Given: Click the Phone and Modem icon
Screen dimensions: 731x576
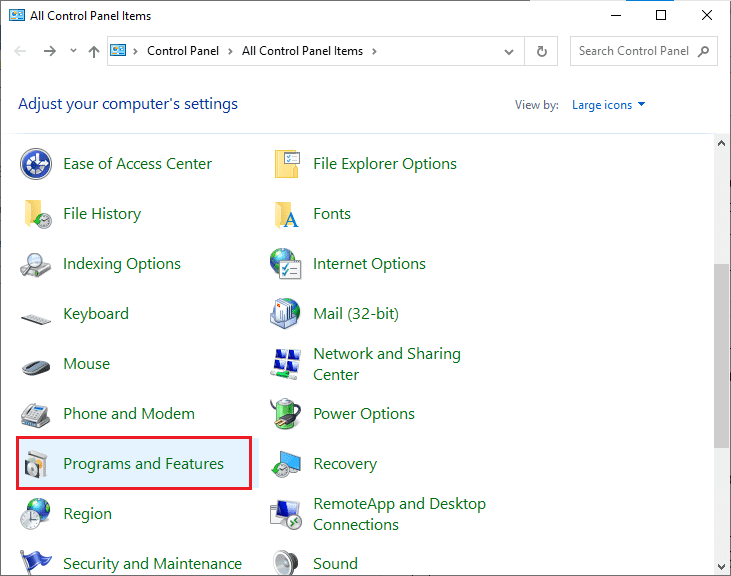Looking at the screenshot, I should pos(36,414).
